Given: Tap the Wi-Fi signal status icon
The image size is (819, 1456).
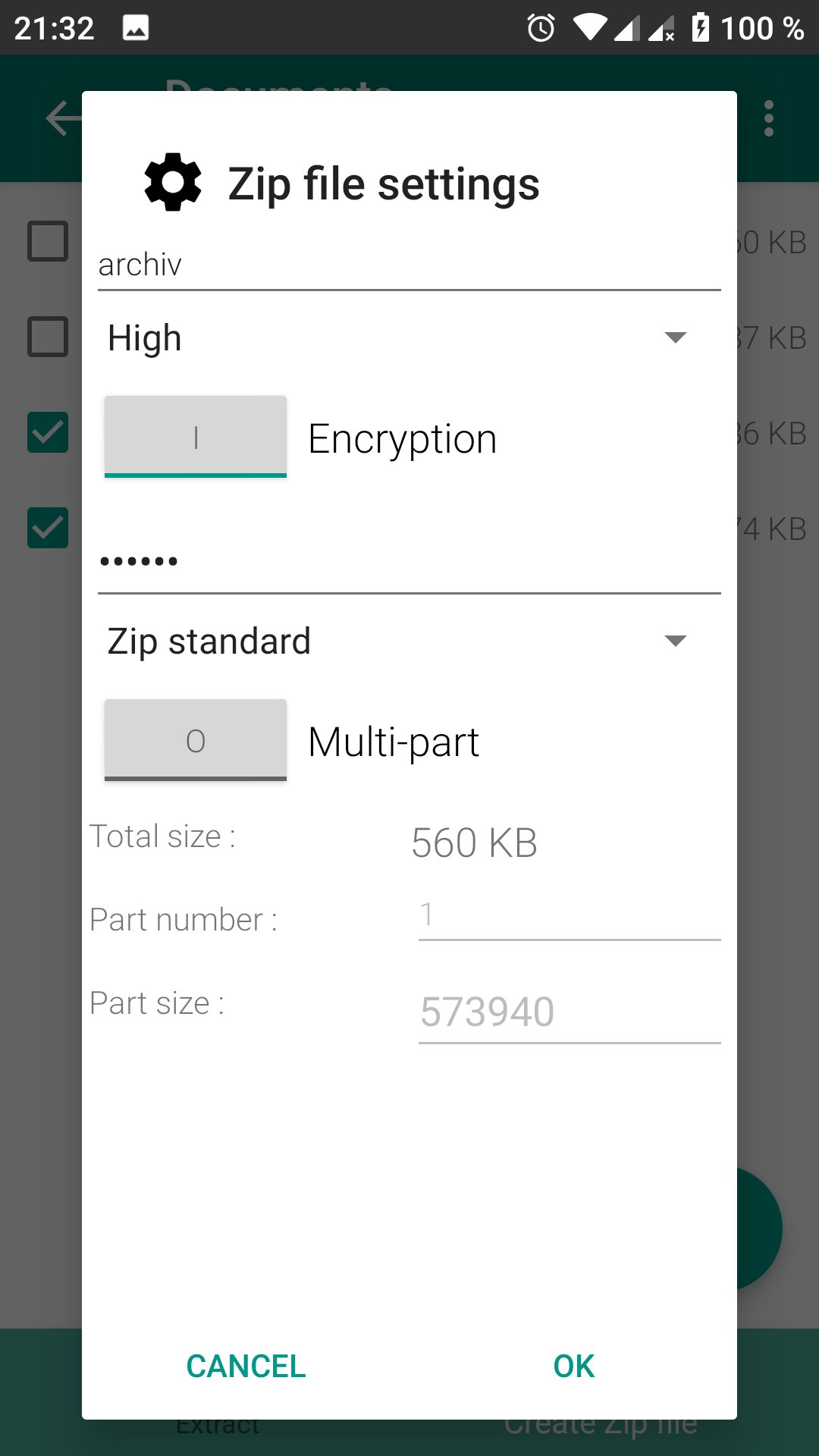Looking at the screenshot, I should [589, 27].
